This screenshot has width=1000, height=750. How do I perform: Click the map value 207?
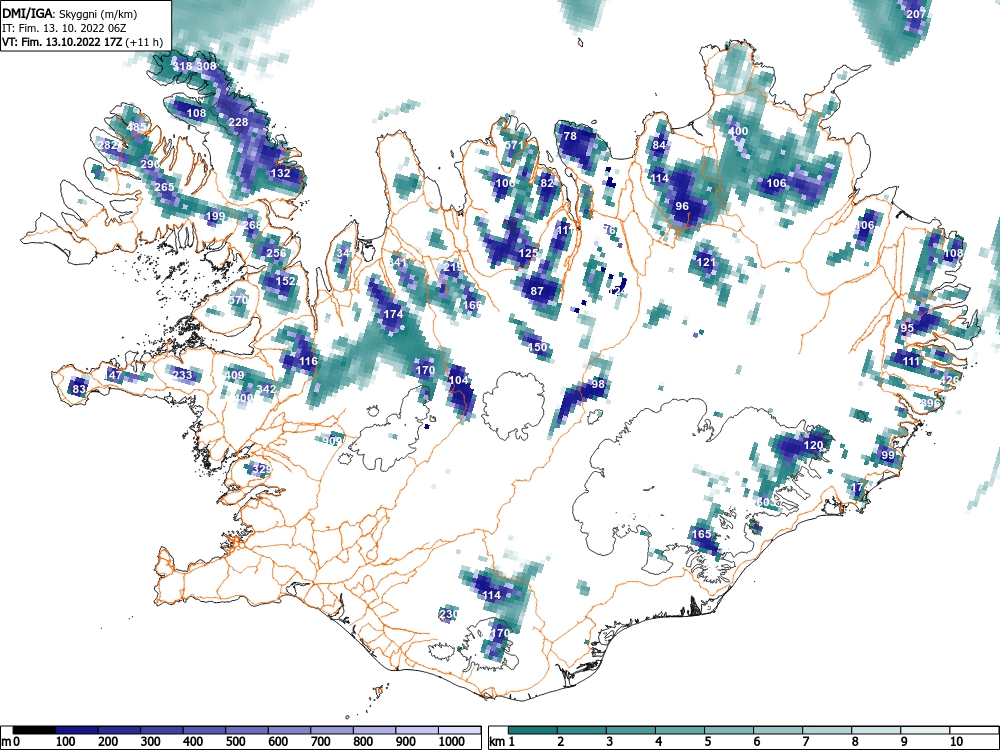916,13
